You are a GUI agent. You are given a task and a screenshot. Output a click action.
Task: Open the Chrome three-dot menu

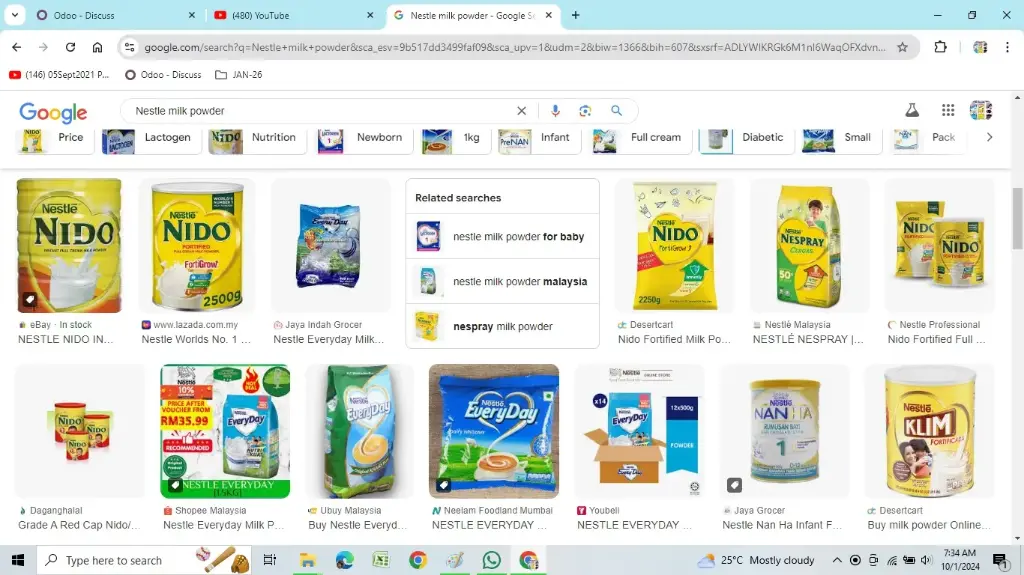pyautogui.click(x=1007, y=47)
